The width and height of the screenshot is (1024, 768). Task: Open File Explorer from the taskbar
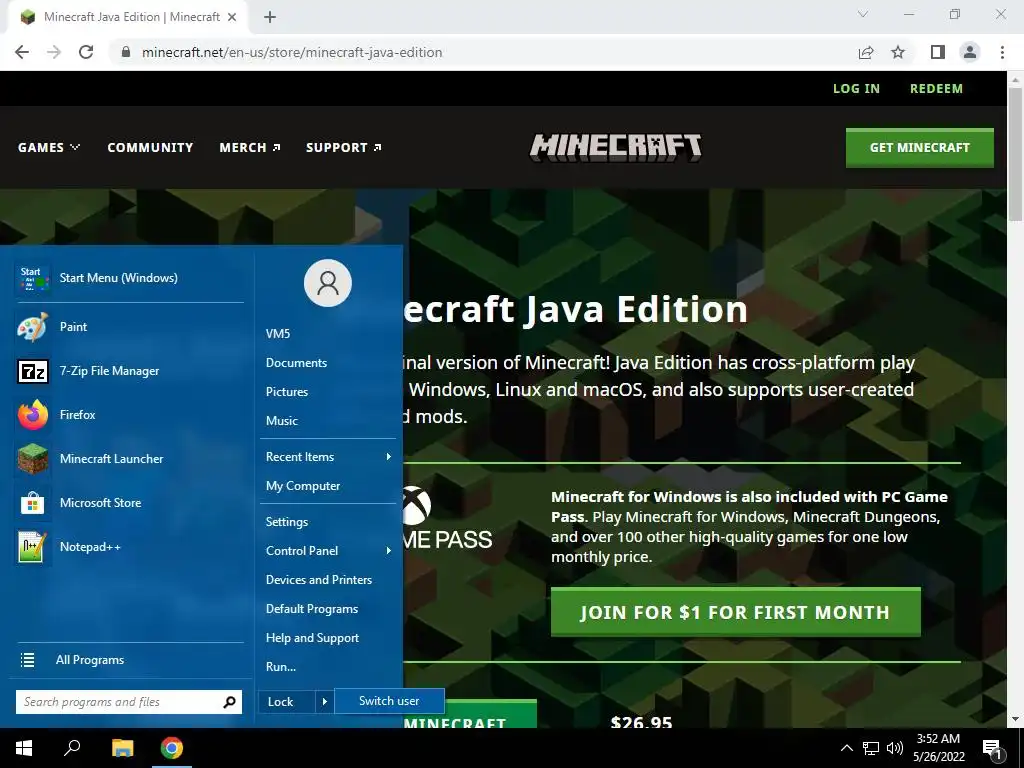click(x=122, y=748)
